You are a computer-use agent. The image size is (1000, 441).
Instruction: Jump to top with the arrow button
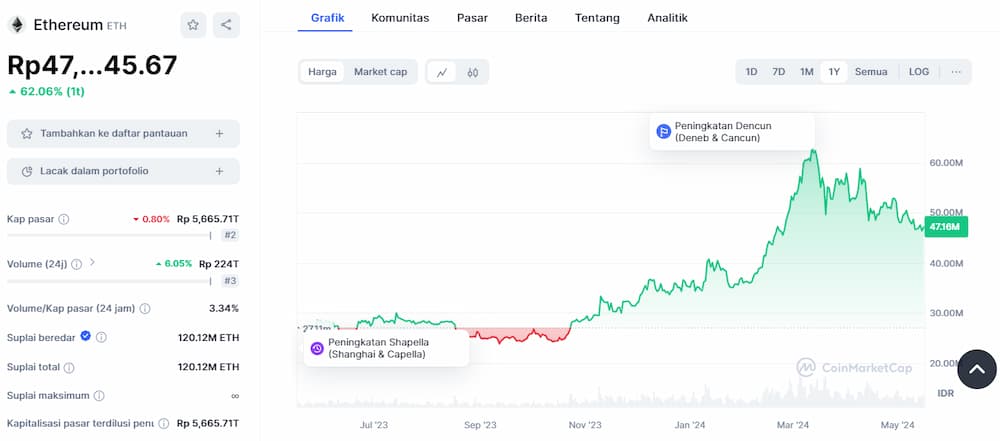click(x=976, y=369)
